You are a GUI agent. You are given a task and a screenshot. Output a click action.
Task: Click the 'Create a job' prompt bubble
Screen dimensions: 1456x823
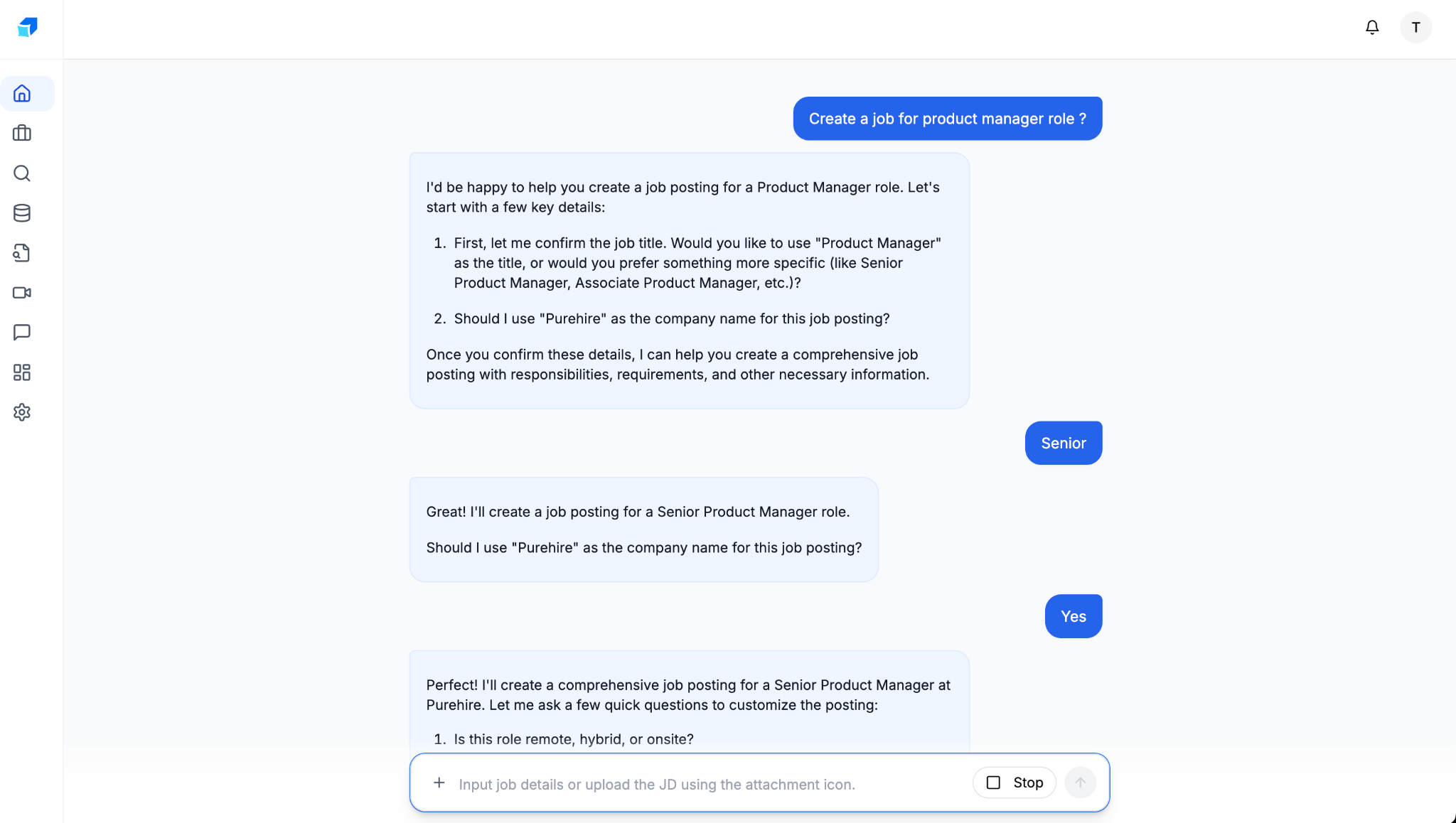[946, 118]
